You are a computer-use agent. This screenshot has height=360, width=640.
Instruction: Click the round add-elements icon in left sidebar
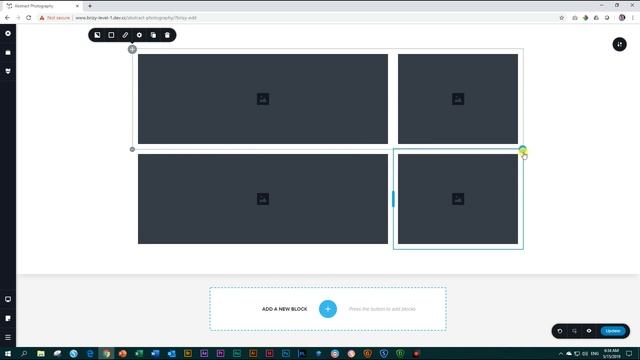tap(8, 33)
